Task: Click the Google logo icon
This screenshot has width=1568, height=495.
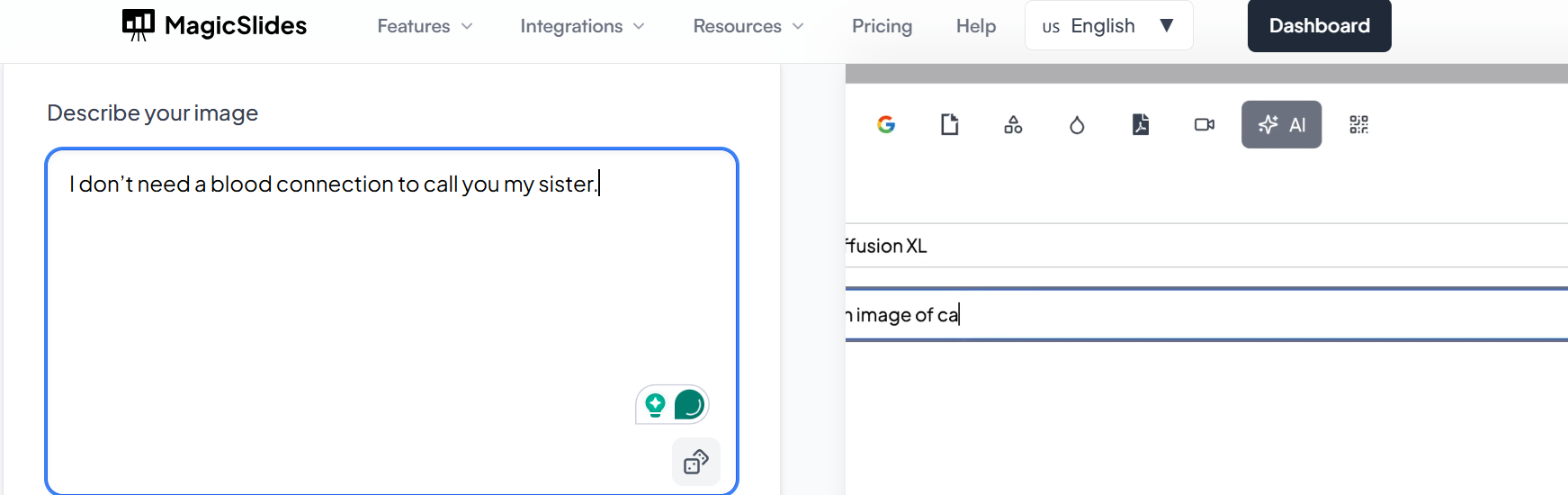Action: pos(886,124)
